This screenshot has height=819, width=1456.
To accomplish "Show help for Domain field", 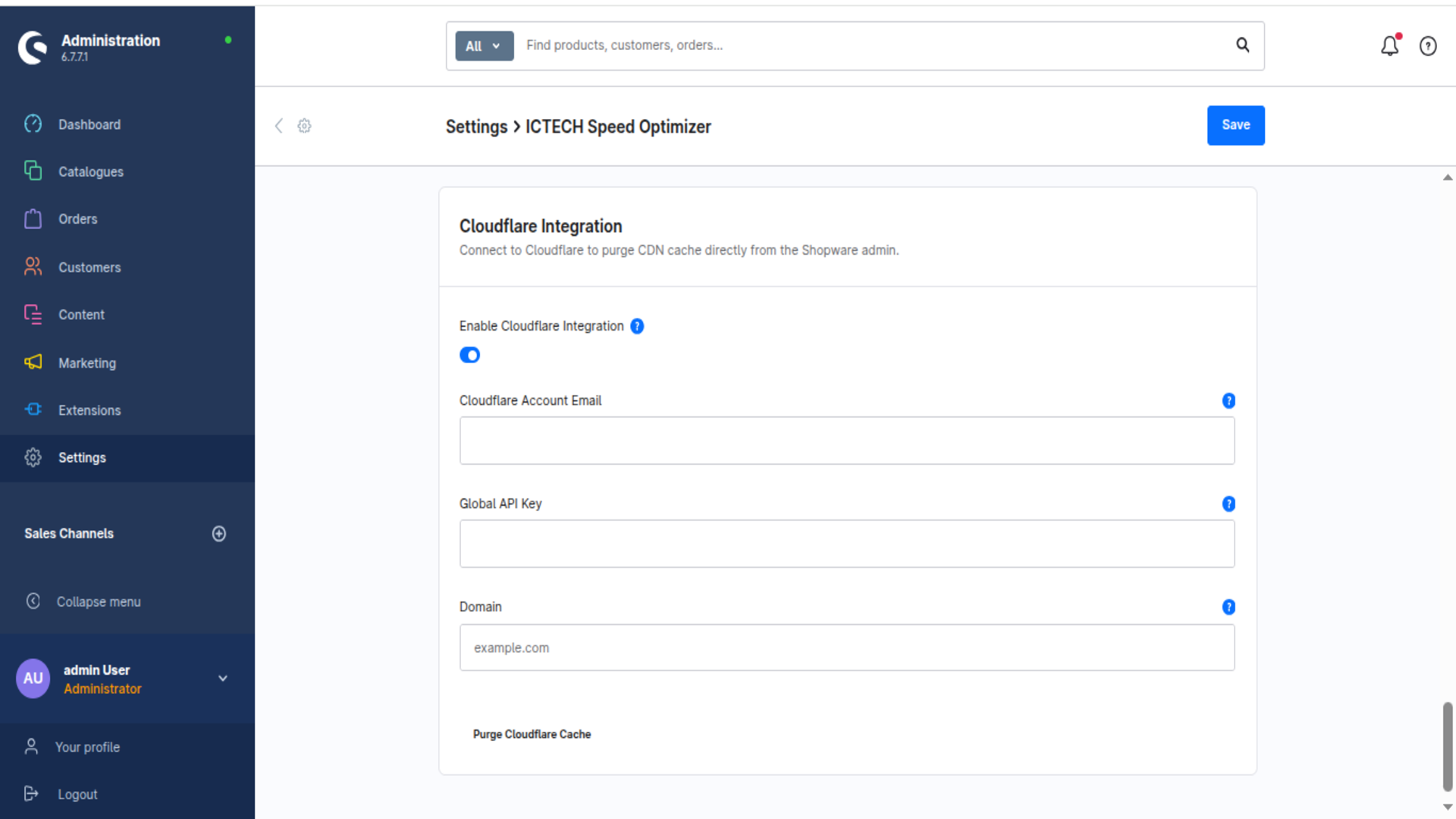I will pos(1228,607).
